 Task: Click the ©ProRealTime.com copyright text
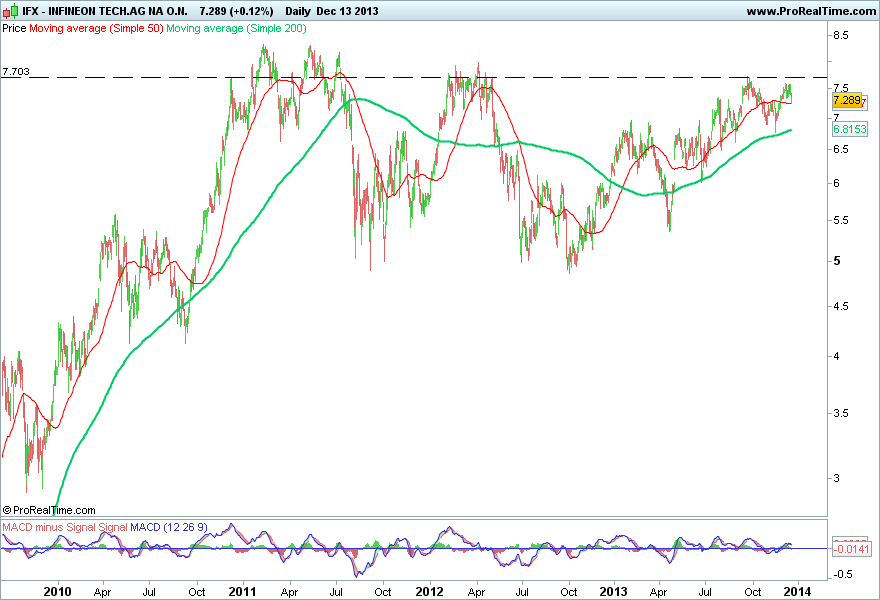click(x=49, y=510)
